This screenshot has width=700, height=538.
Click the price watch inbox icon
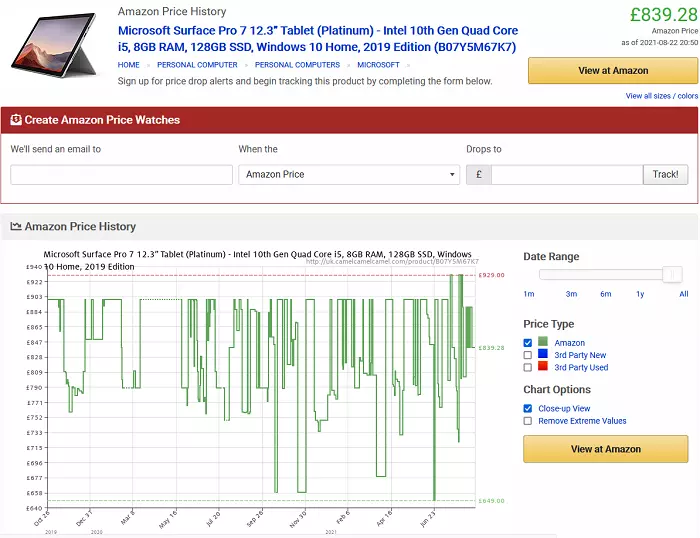click(16, 120)
